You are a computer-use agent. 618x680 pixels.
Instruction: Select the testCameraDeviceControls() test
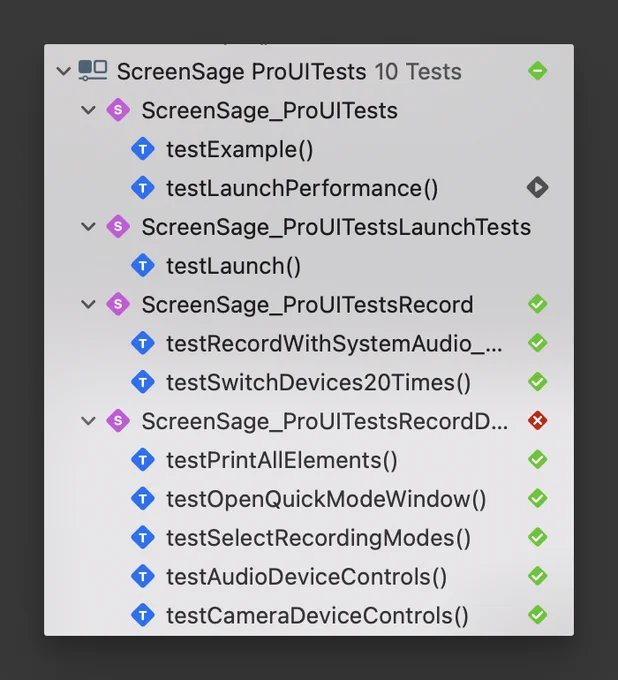click(317, 616)
